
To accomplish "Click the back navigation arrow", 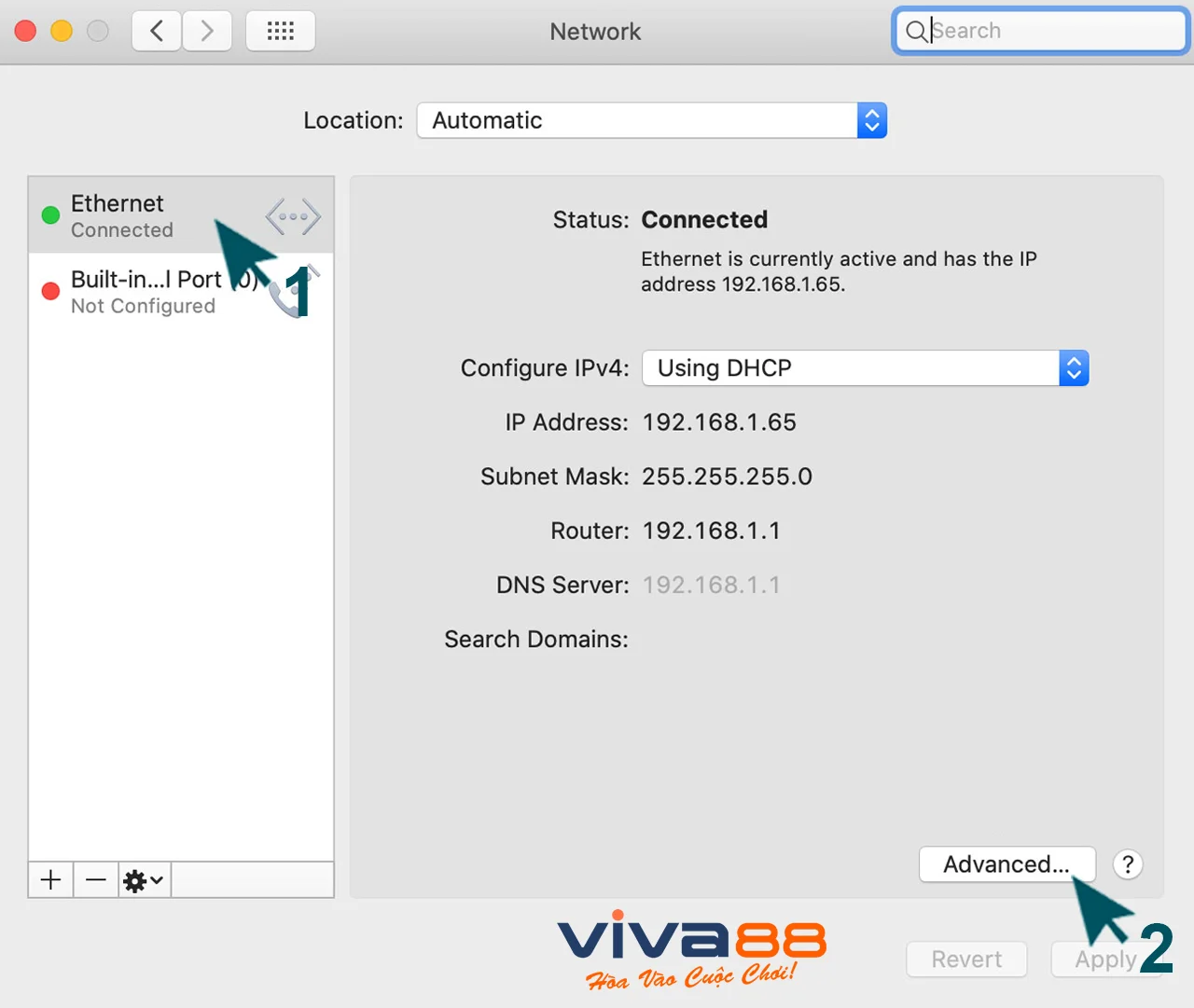I will pyautogui.click(x=157, y=32).
